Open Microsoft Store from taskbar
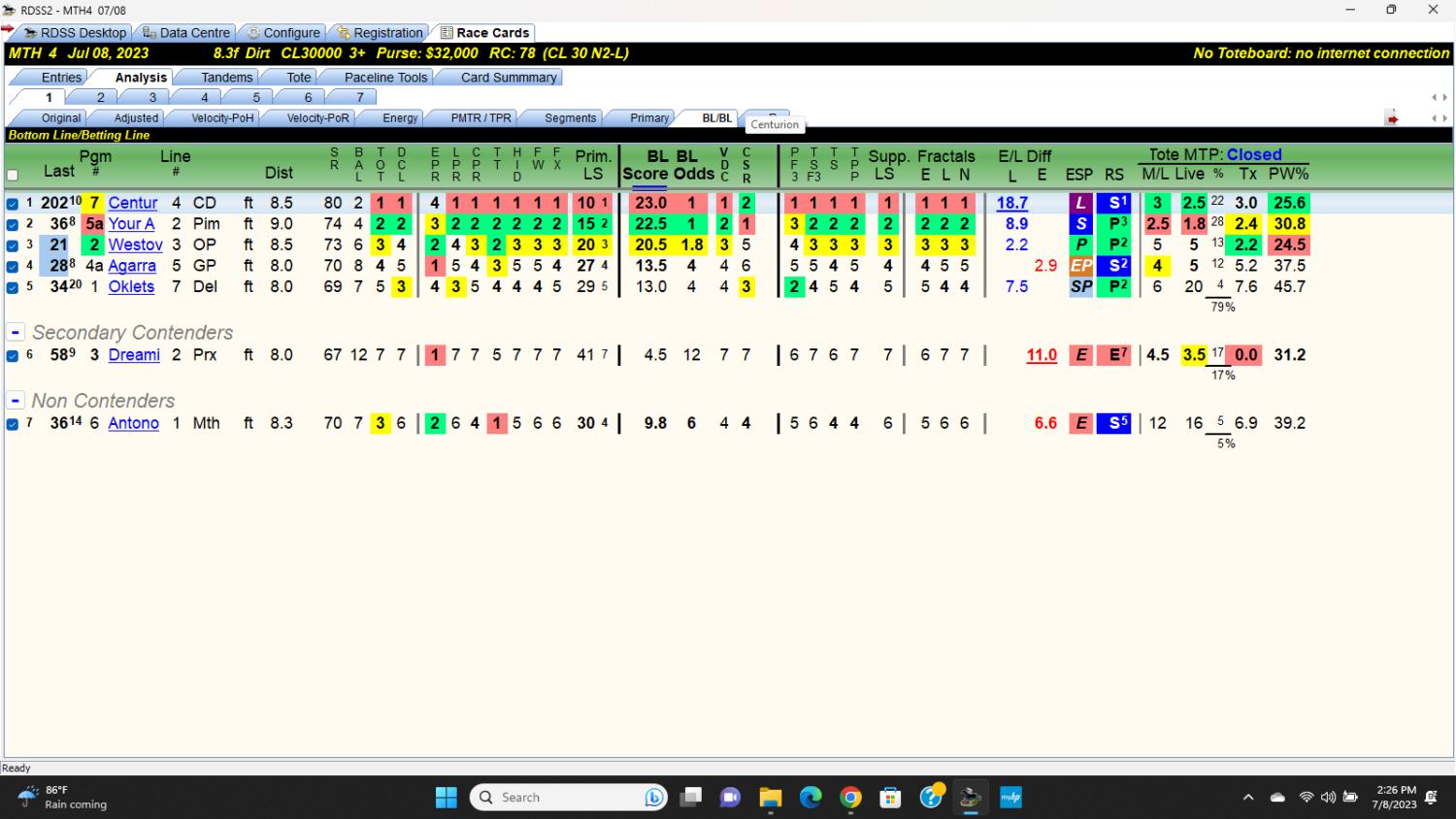The height and width of the screenshot is (819, 1456). point(890,798)
